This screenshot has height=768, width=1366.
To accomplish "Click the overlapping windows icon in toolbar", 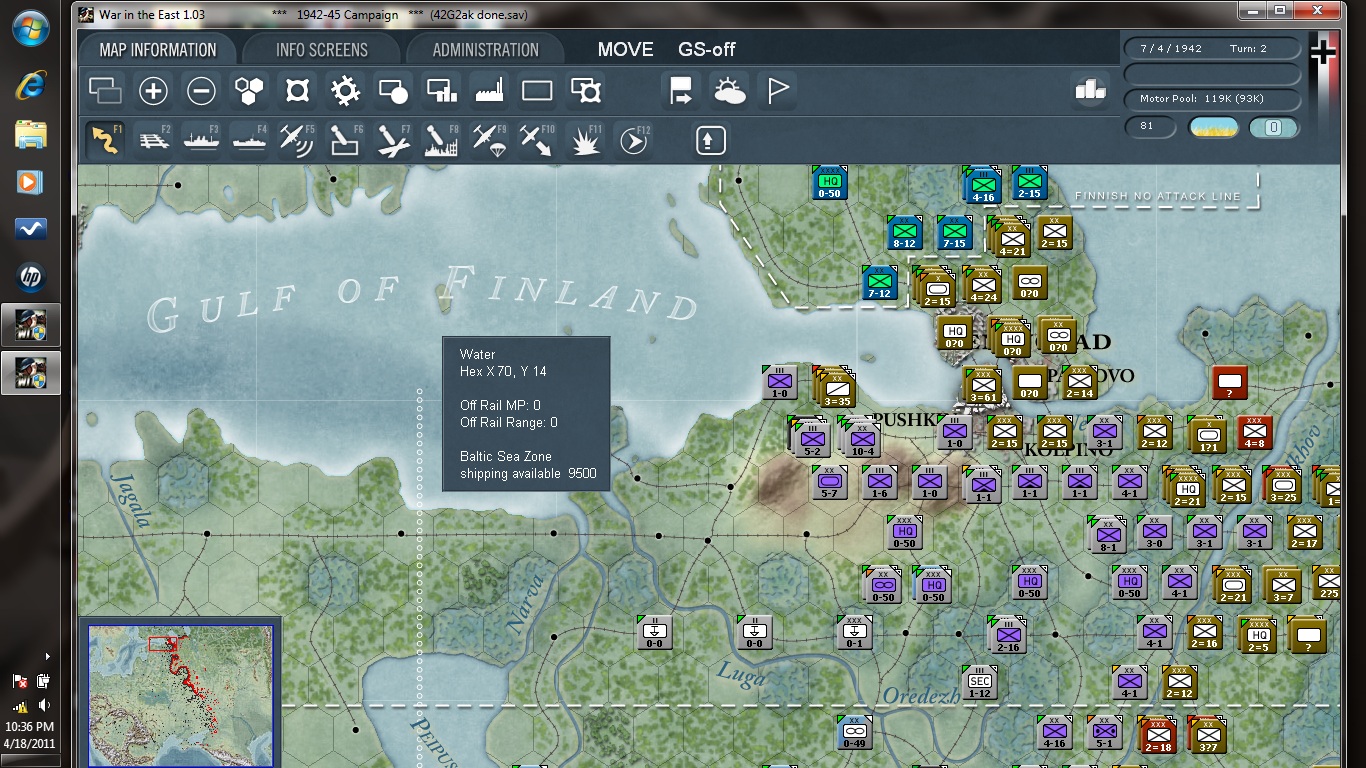I will pos(105,92).
